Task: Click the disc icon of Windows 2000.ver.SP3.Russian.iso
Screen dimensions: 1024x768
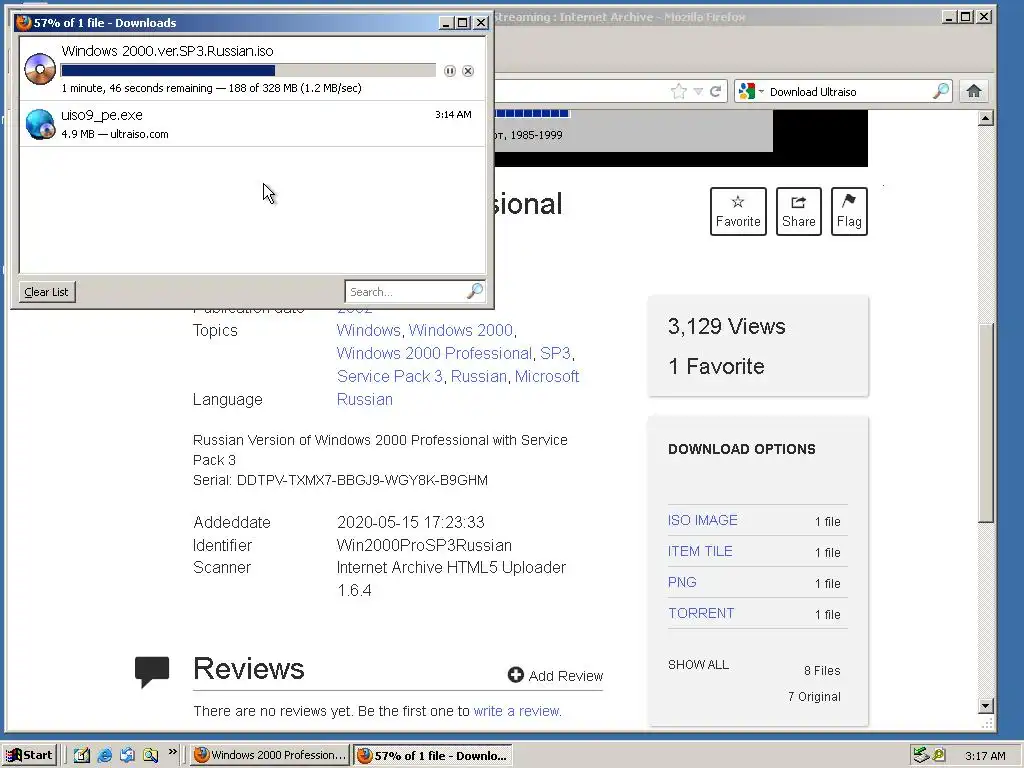Action: (40, 69)
